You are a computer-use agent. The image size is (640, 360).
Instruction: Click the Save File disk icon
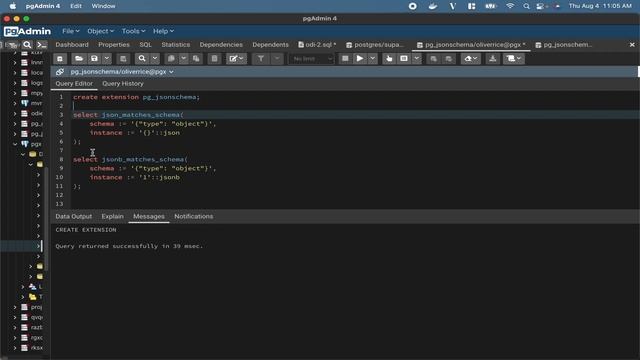pyautogui.click(x=94, y=59)
